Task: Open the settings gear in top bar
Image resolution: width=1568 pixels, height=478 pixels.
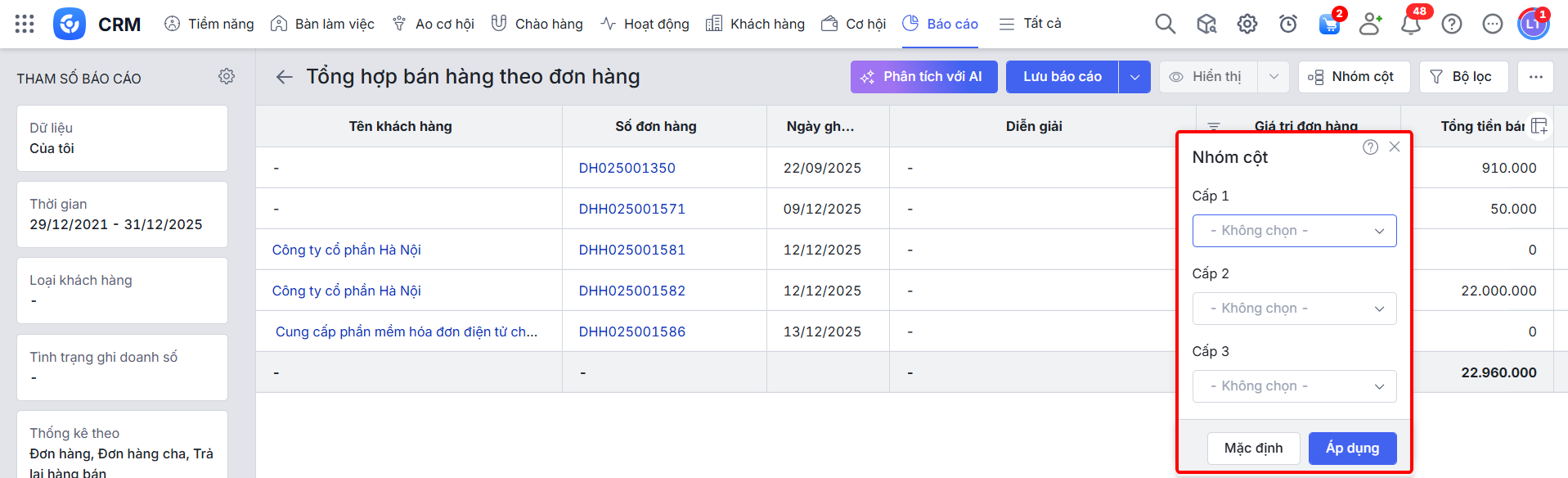Action: coord(1247,24)
